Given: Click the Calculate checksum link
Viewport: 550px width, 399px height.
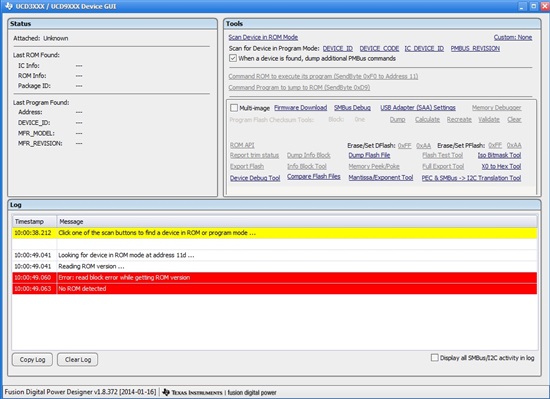Looking at the screenshot, I should pyautogui.click(x=427, y=120).
